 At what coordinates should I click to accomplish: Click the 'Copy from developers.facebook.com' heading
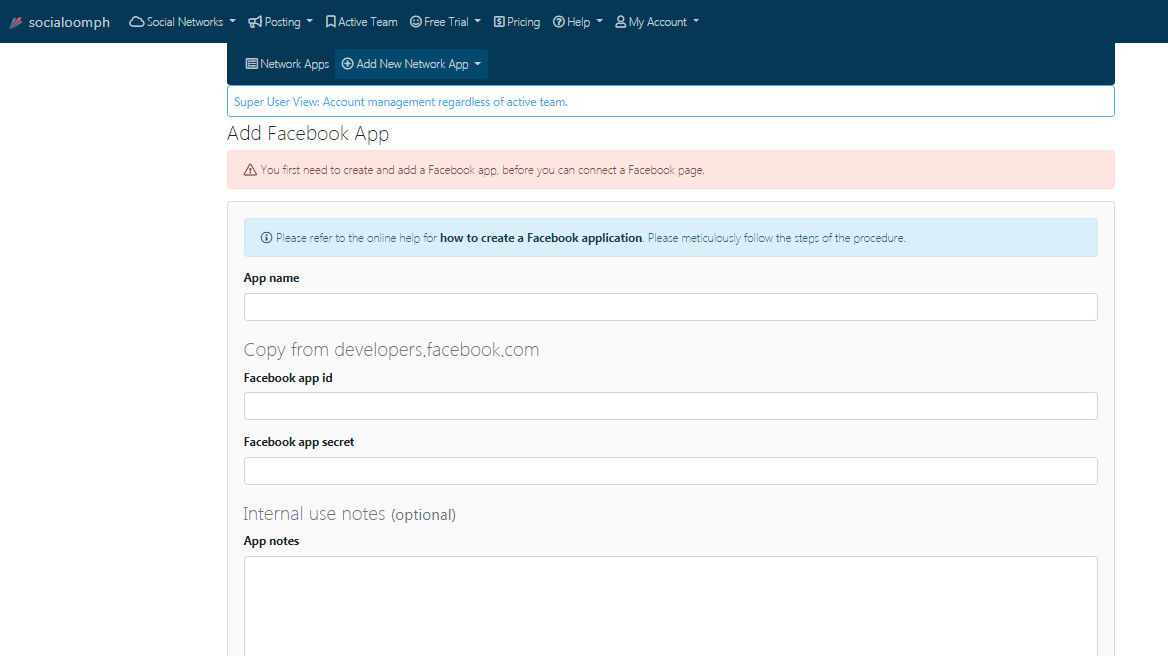pos(391,349)
